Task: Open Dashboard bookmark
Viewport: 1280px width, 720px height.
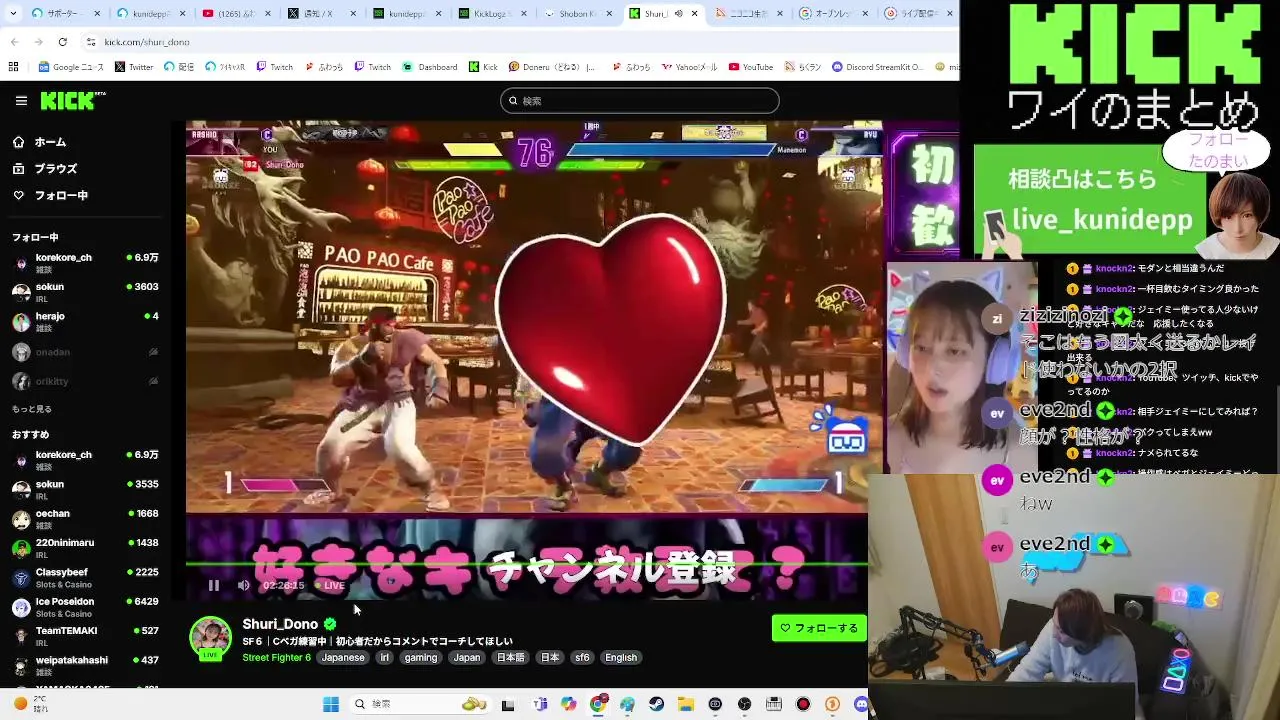Action: pos(430,67)
